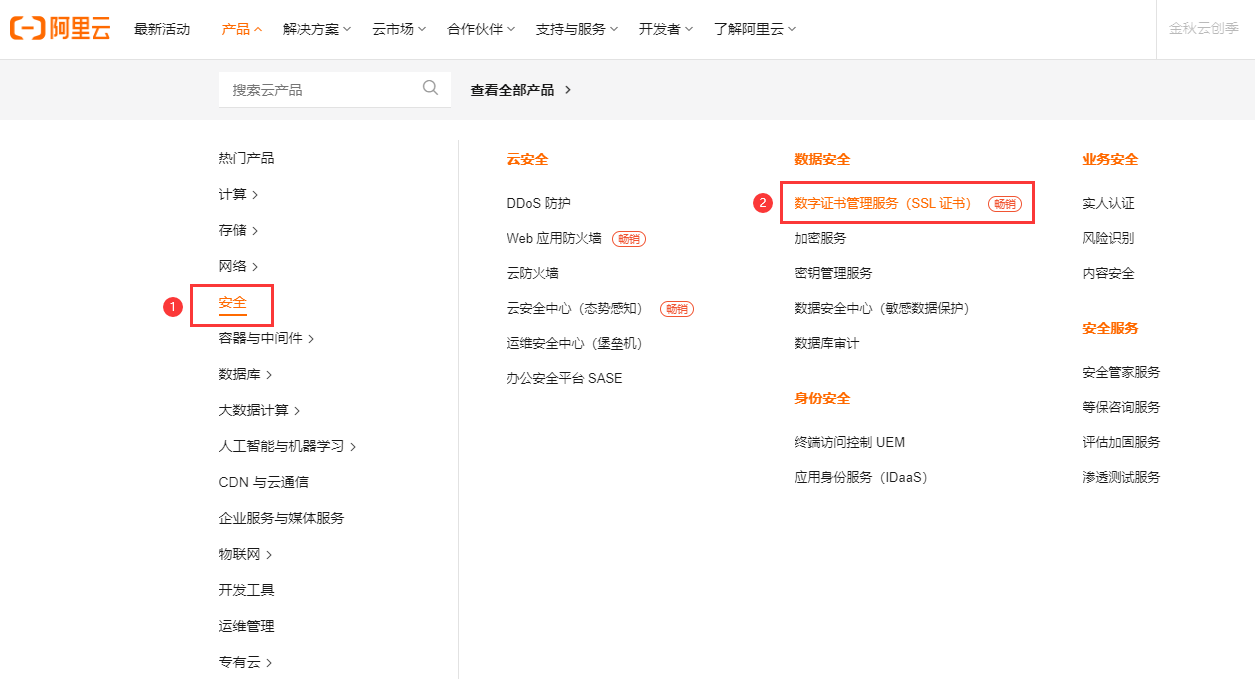Expand 人工智能与机器学习 category
1255x679 pixels.
(287, 446)
